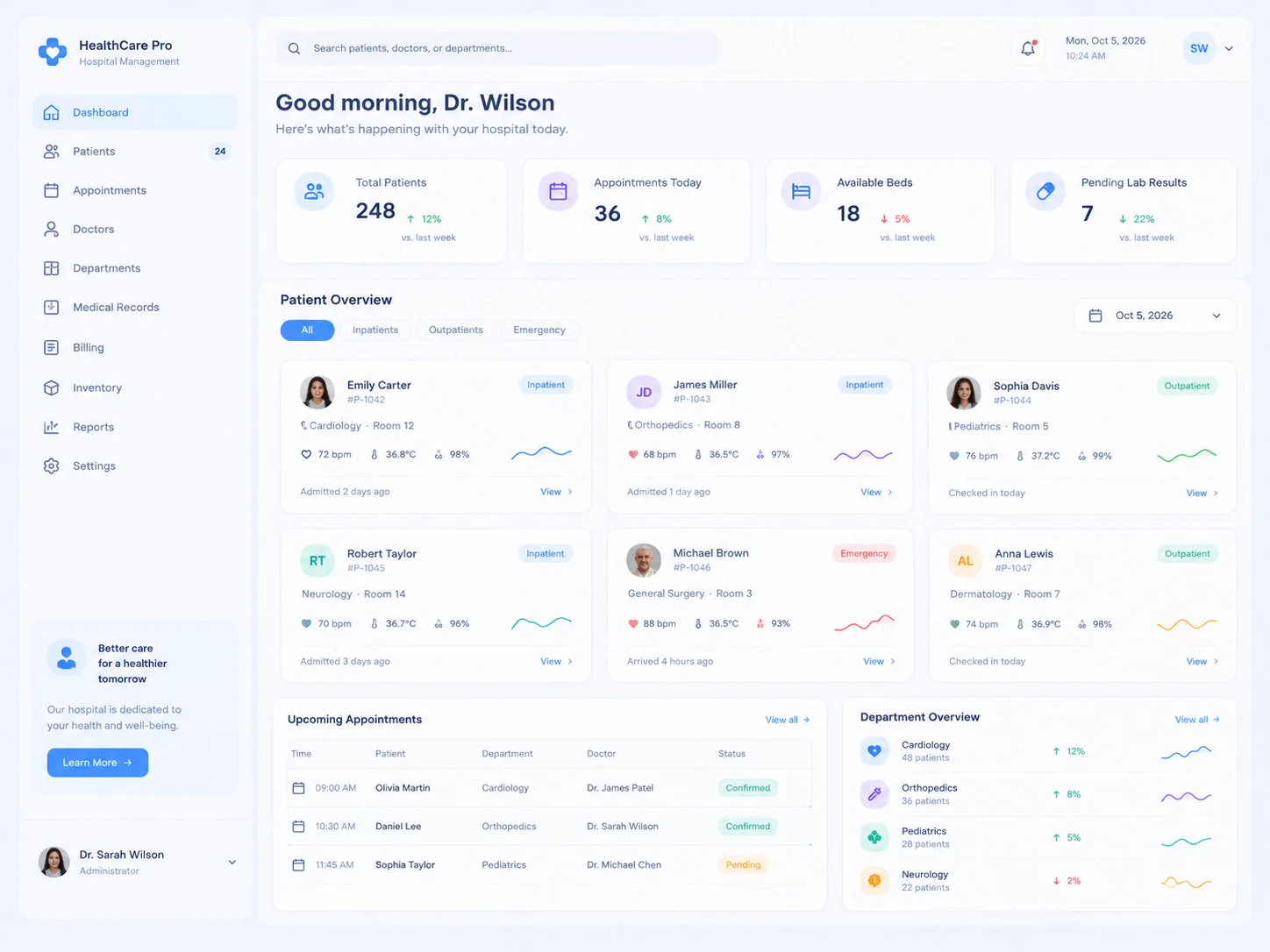This screenshot has width=1270, height=952.
Task: Click the Neurology department icon
Action: click(x=874, y=880)
